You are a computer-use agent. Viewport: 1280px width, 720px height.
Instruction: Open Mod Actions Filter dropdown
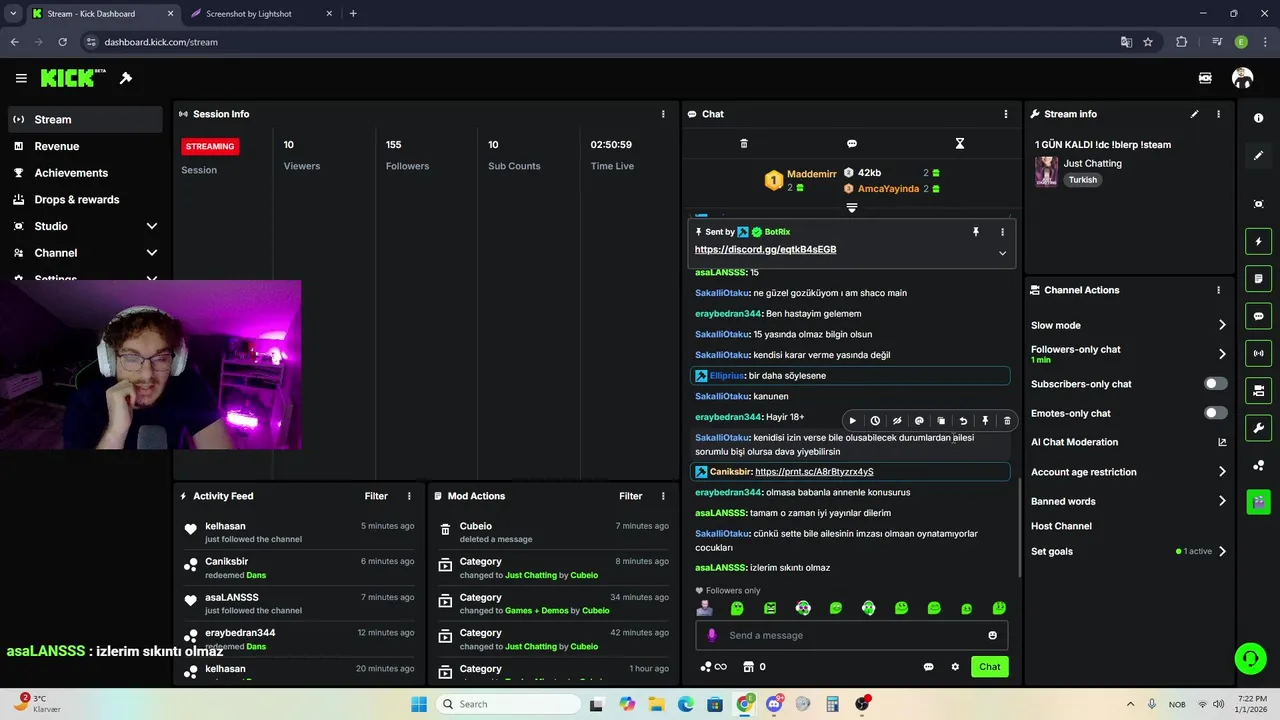click(630, 496)
